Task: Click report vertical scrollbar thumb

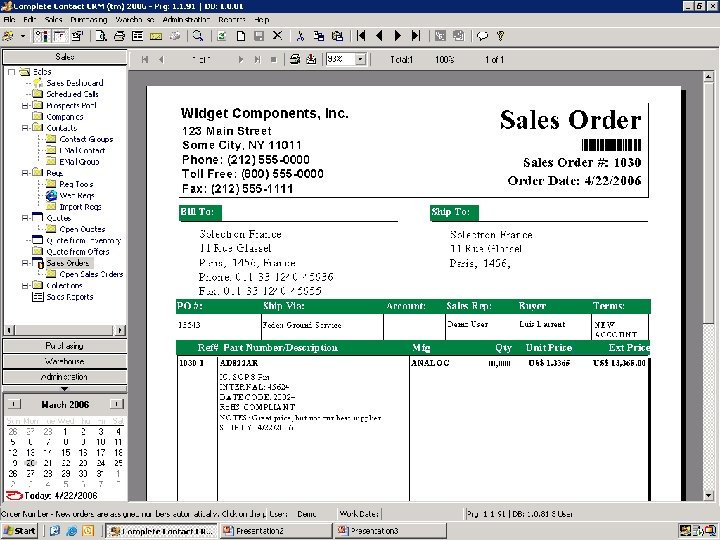Action: click(x=708, y=202)
